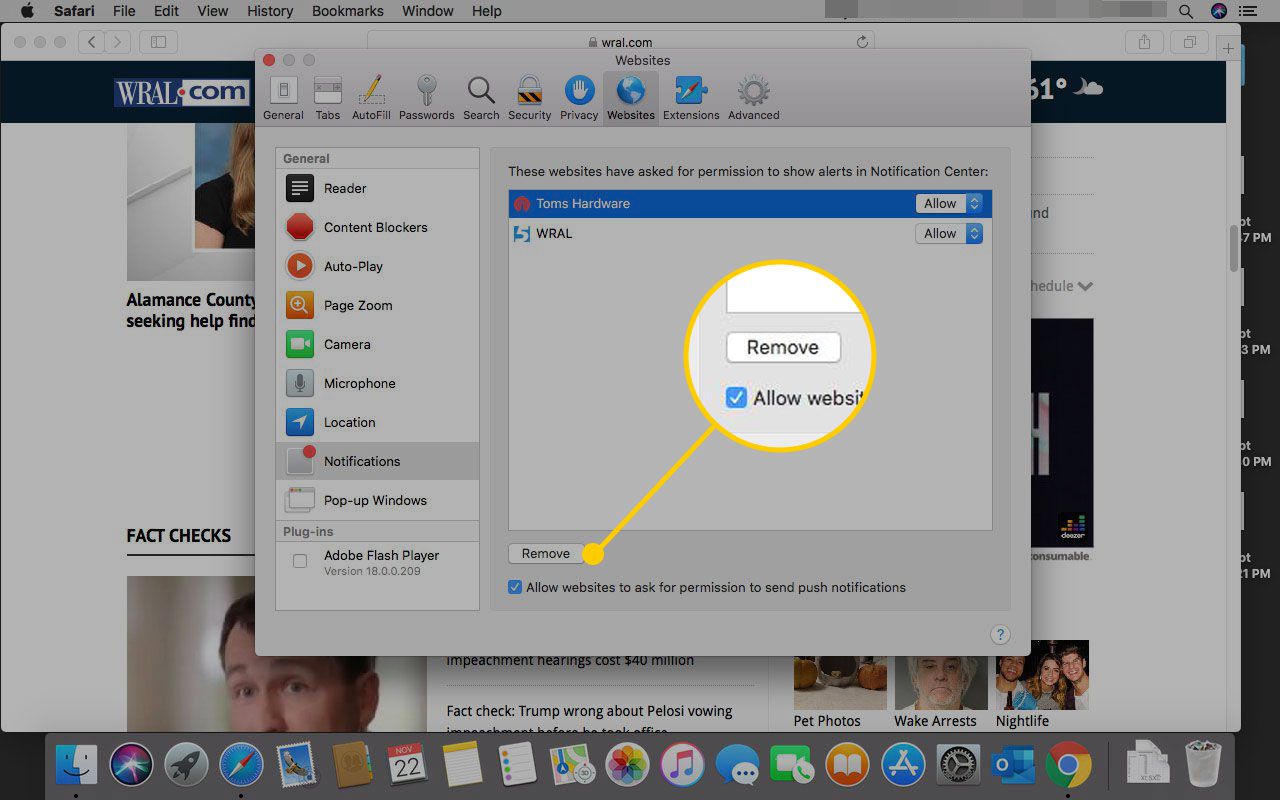The image size is (1280, 800).
Task: Click the WRAL.com logo
Action: [181, 93]
